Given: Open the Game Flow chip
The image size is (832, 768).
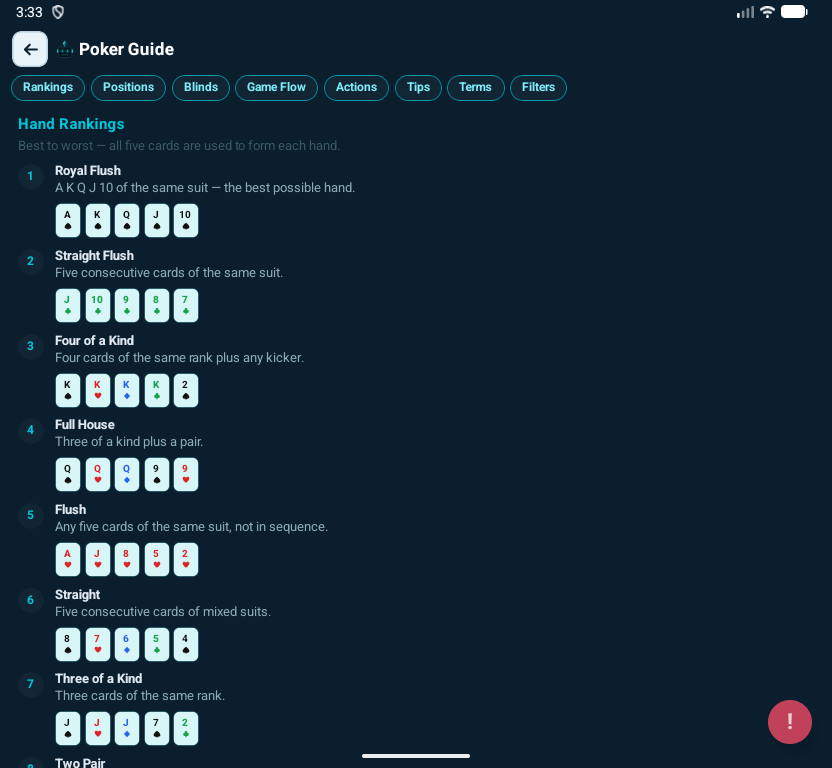Looking at the screenshot, I should point(276,88).
